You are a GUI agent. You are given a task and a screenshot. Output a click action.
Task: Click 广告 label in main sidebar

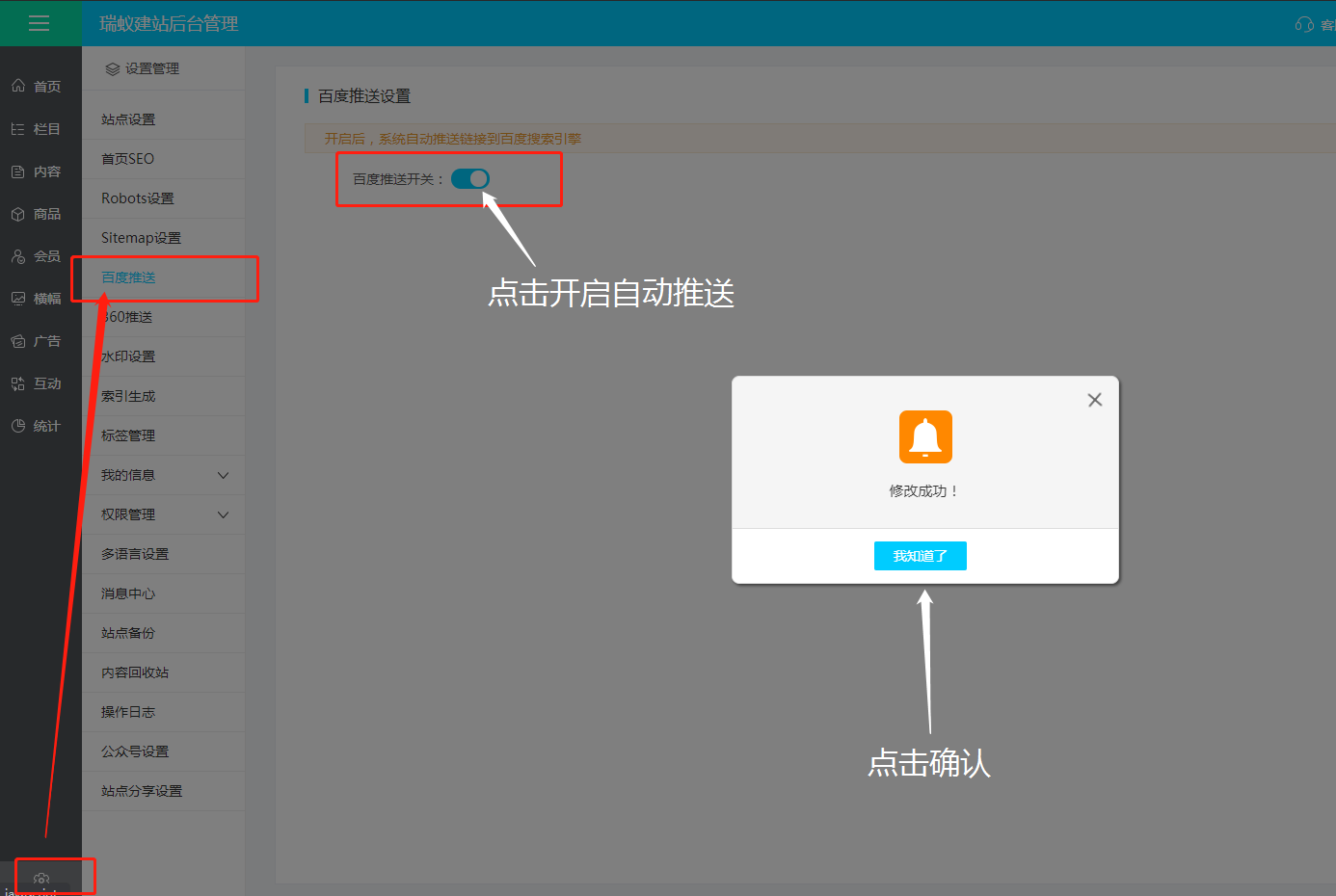pos(47,341)
